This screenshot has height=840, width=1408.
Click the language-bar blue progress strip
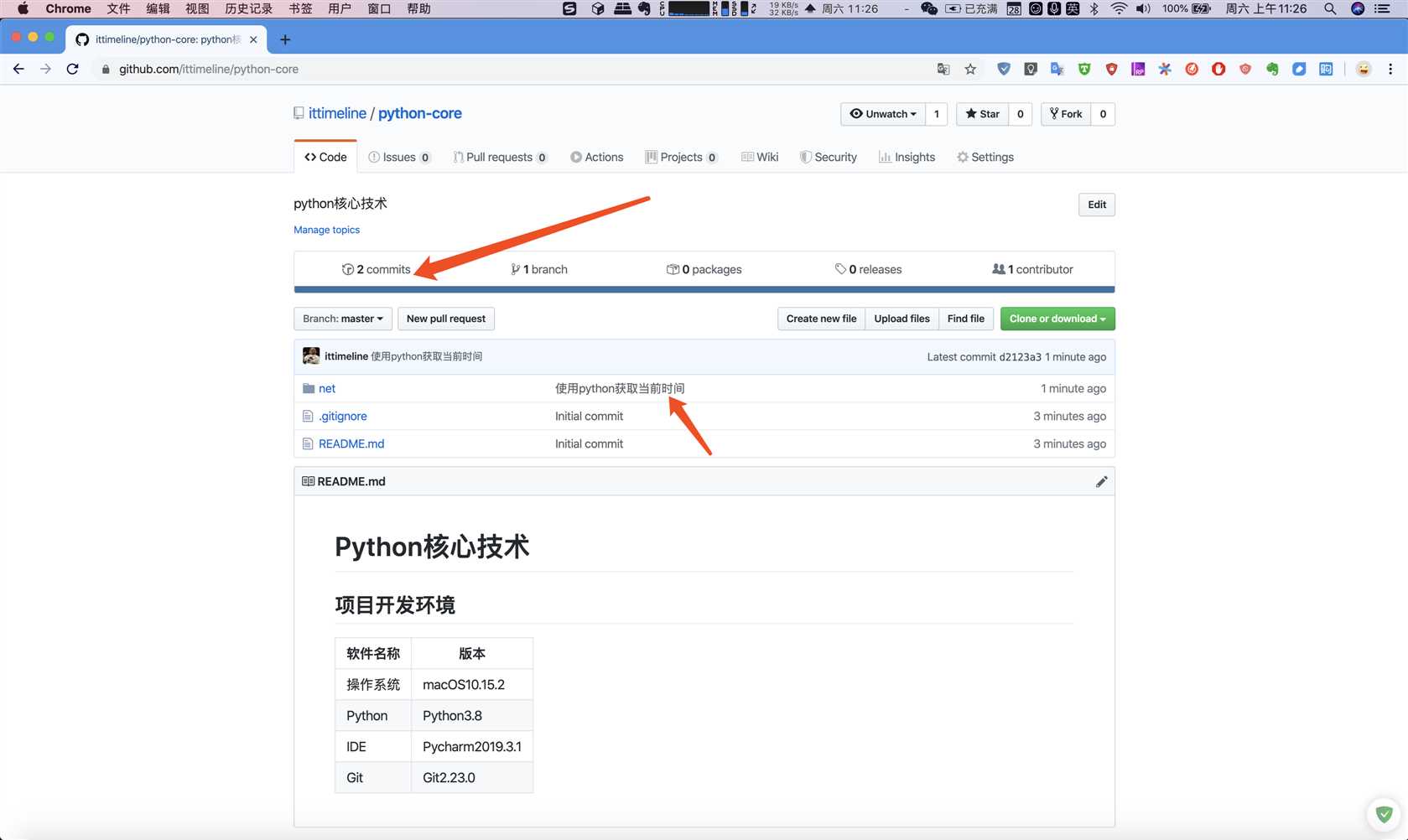704,289
